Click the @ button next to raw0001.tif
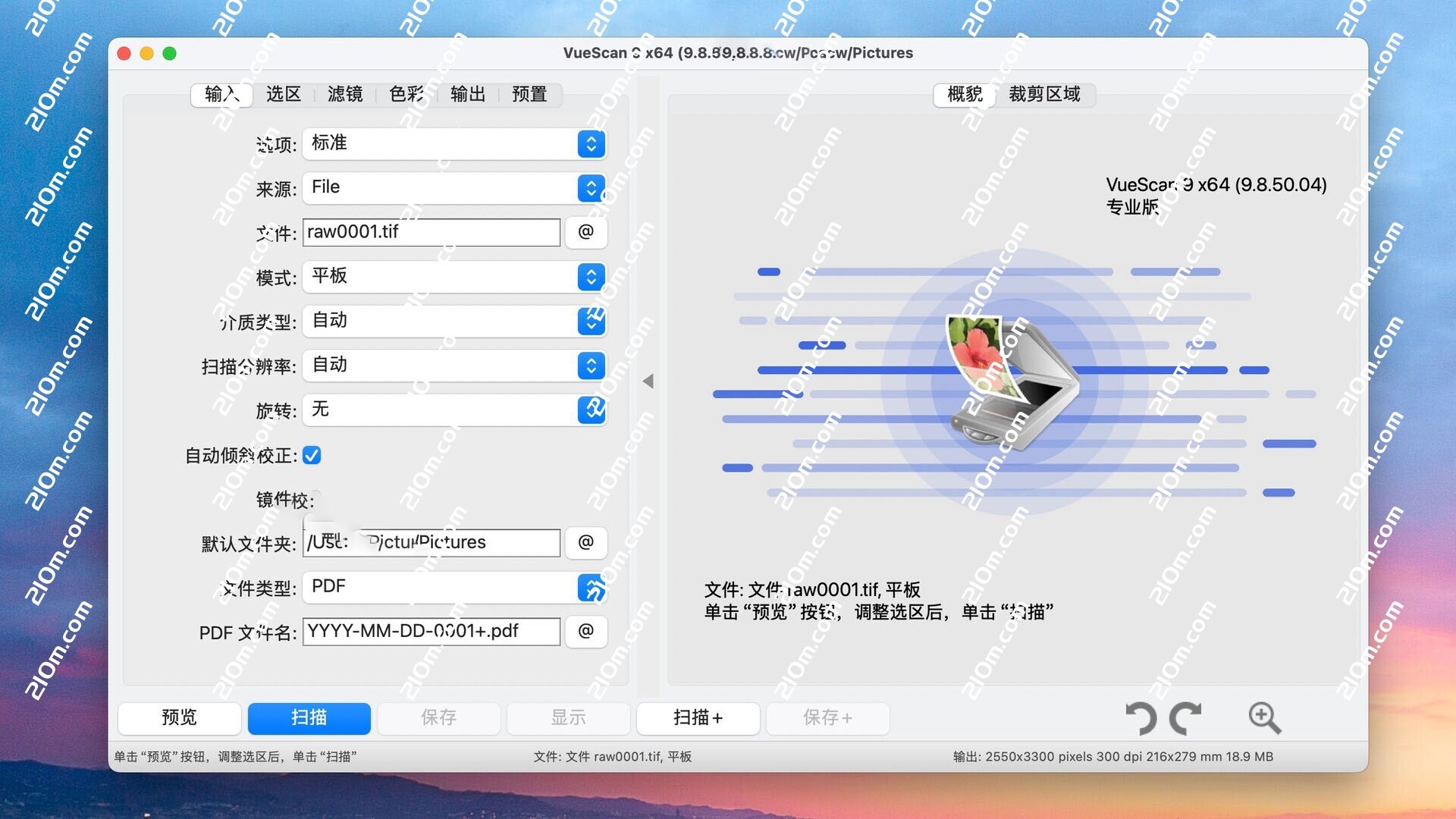The height and width of the screenshot is (819, 1456). pyautogui.click(x=585, y=232)
